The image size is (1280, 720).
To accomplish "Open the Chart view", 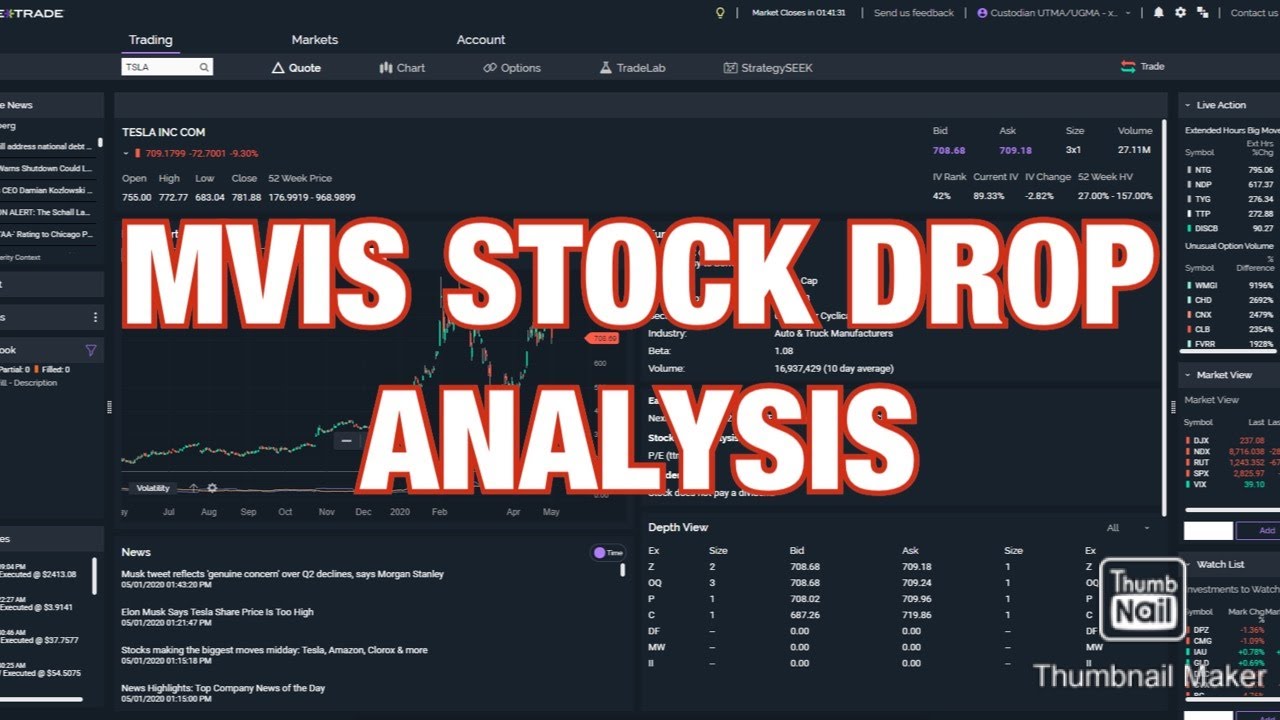I will [x=402, y=68].
